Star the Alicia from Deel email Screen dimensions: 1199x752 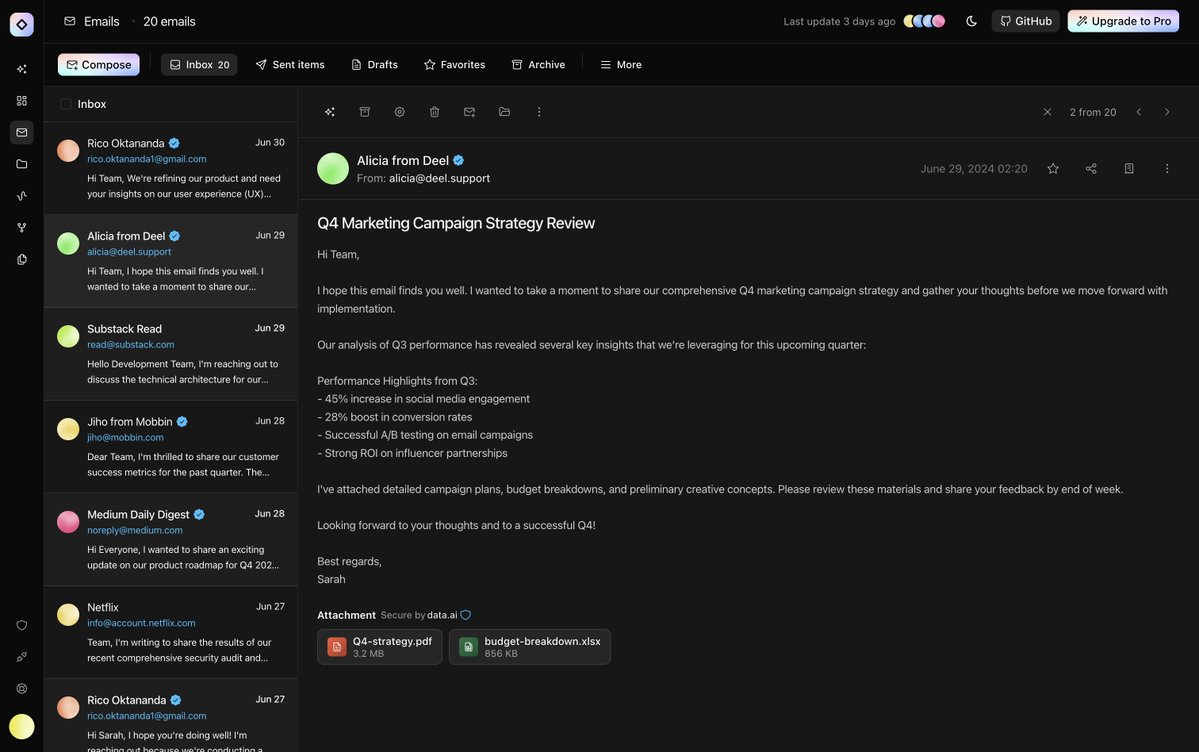point(1053,168)
